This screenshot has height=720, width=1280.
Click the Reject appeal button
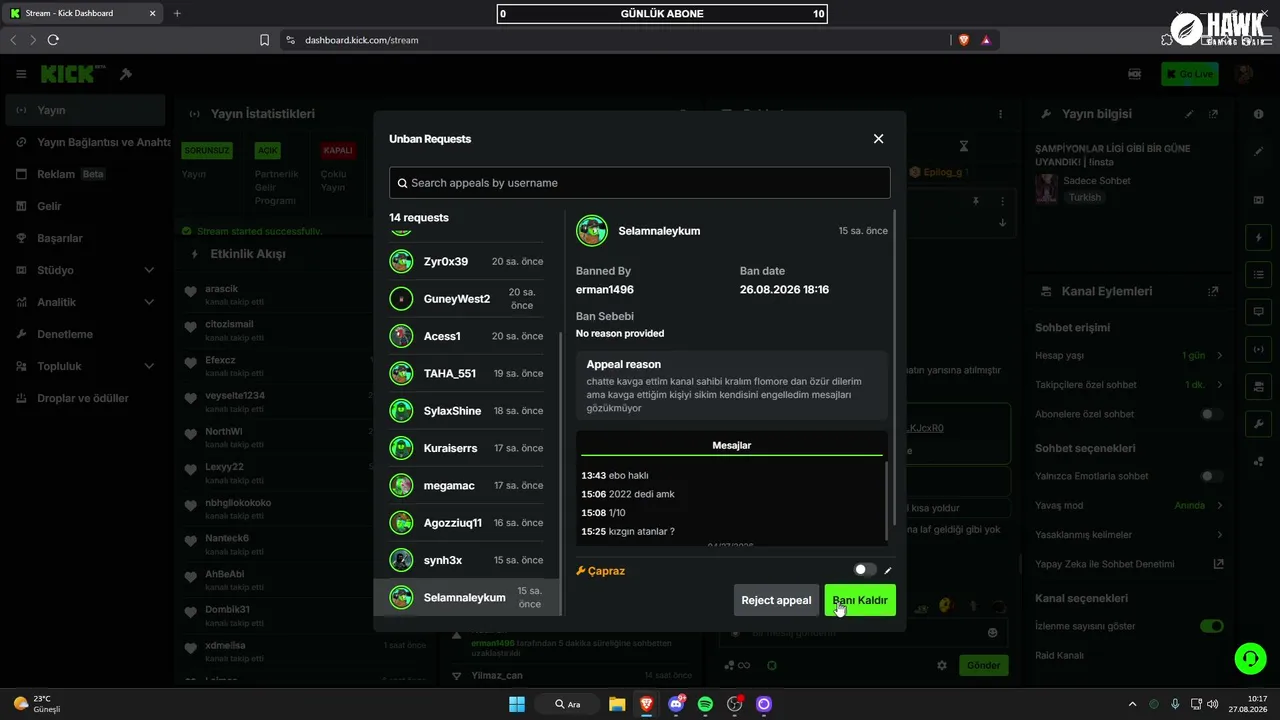[x=776, y=600]
